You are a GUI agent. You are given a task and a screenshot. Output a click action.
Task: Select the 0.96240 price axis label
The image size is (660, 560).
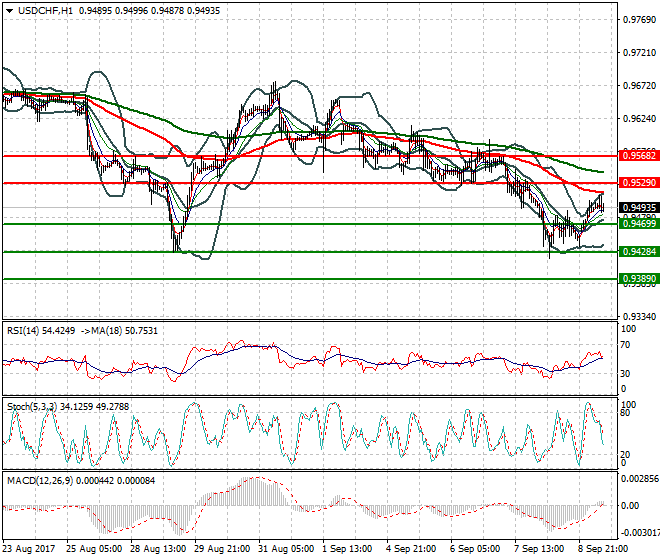[639, 118]
